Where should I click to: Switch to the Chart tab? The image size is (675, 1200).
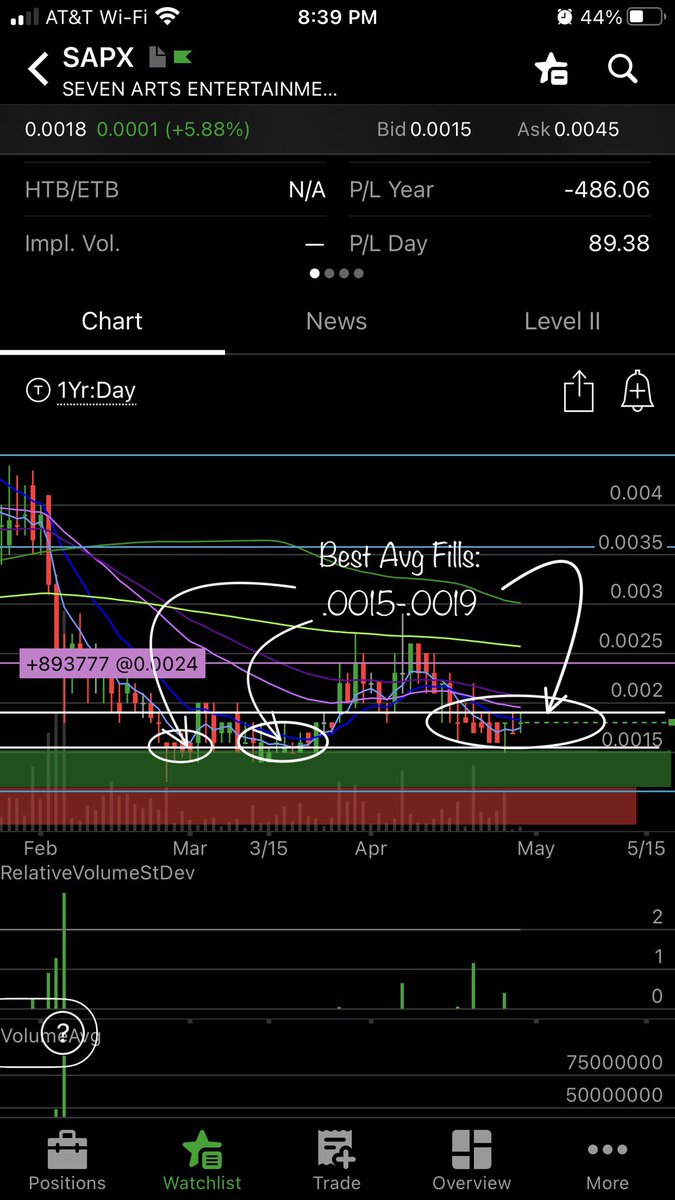click(x=112, y=321)
